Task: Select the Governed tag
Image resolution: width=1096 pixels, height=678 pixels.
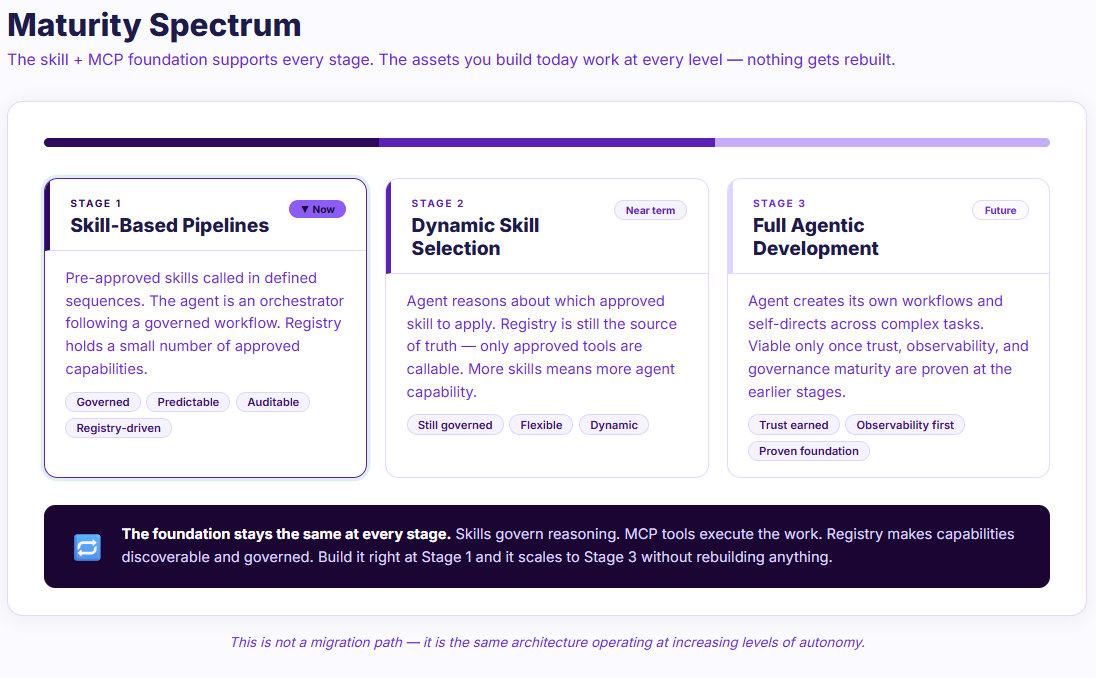Action: coord(103,402)
